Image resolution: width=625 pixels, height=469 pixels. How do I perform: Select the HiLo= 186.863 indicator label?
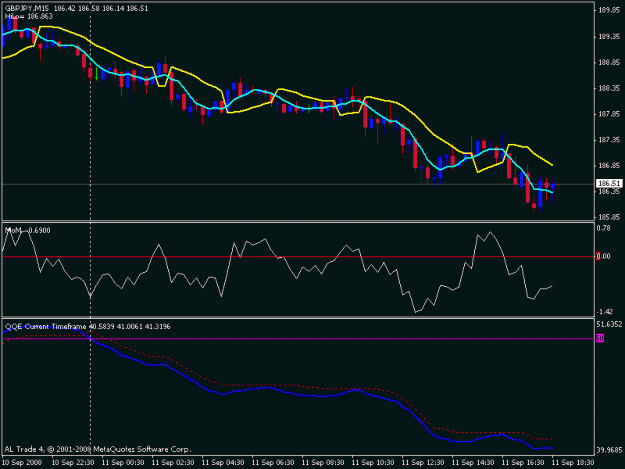[x=29, y=17]
